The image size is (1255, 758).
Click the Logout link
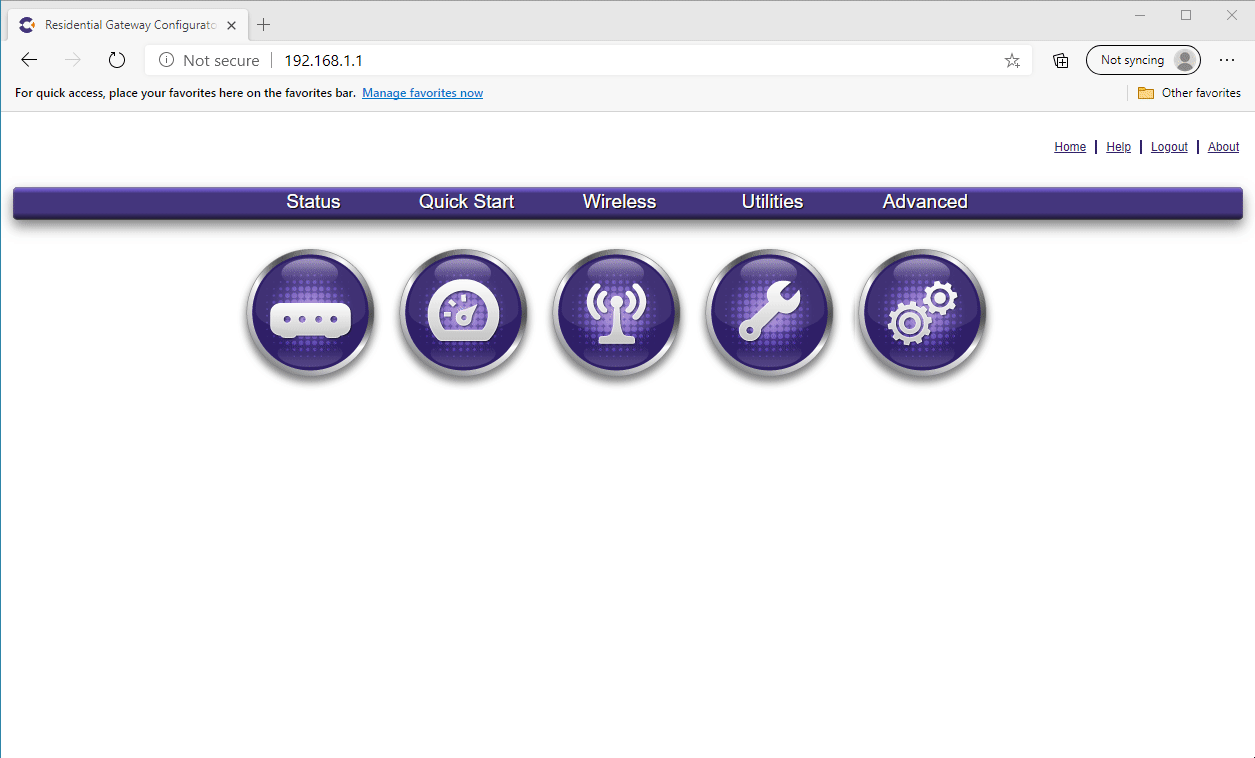click(1169, 147)
